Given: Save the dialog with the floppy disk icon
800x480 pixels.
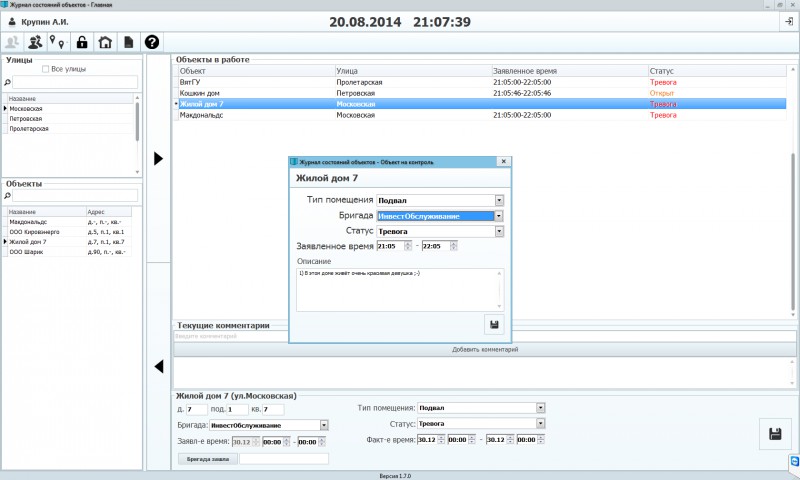Looking at the screenshot, I should tap(494, 324).
